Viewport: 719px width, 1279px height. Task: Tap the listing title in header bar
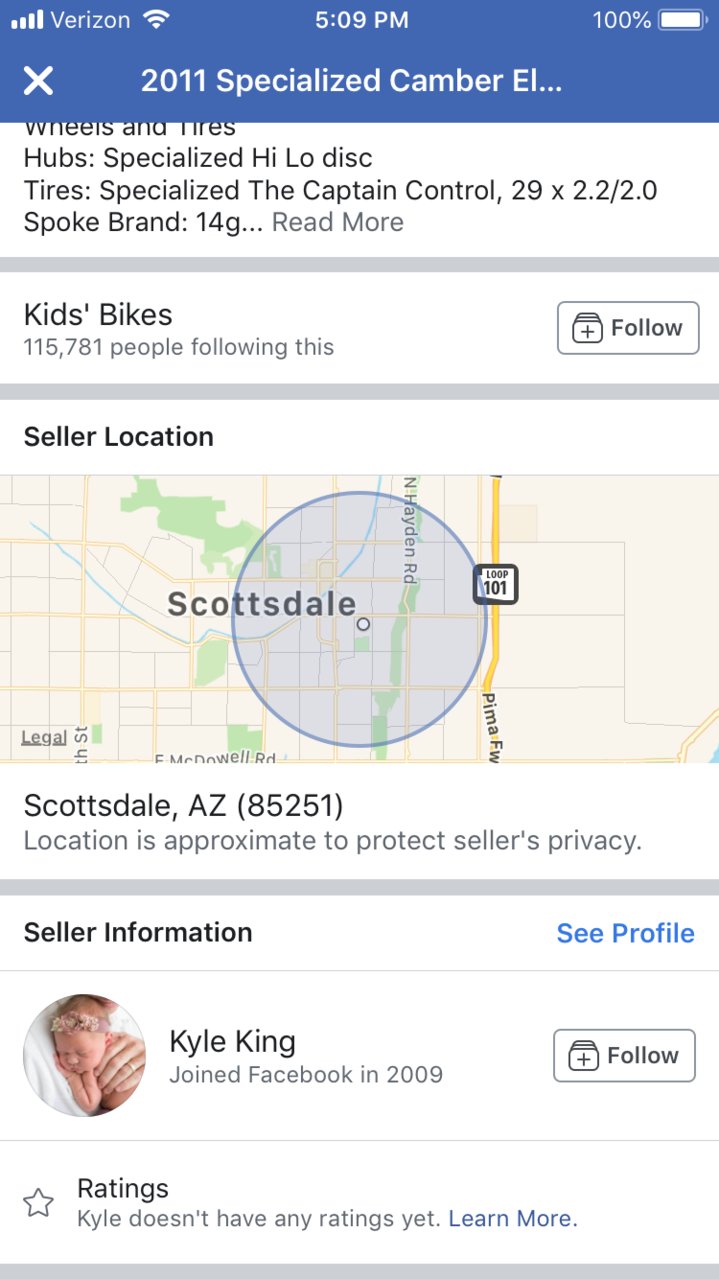point(352,81)
